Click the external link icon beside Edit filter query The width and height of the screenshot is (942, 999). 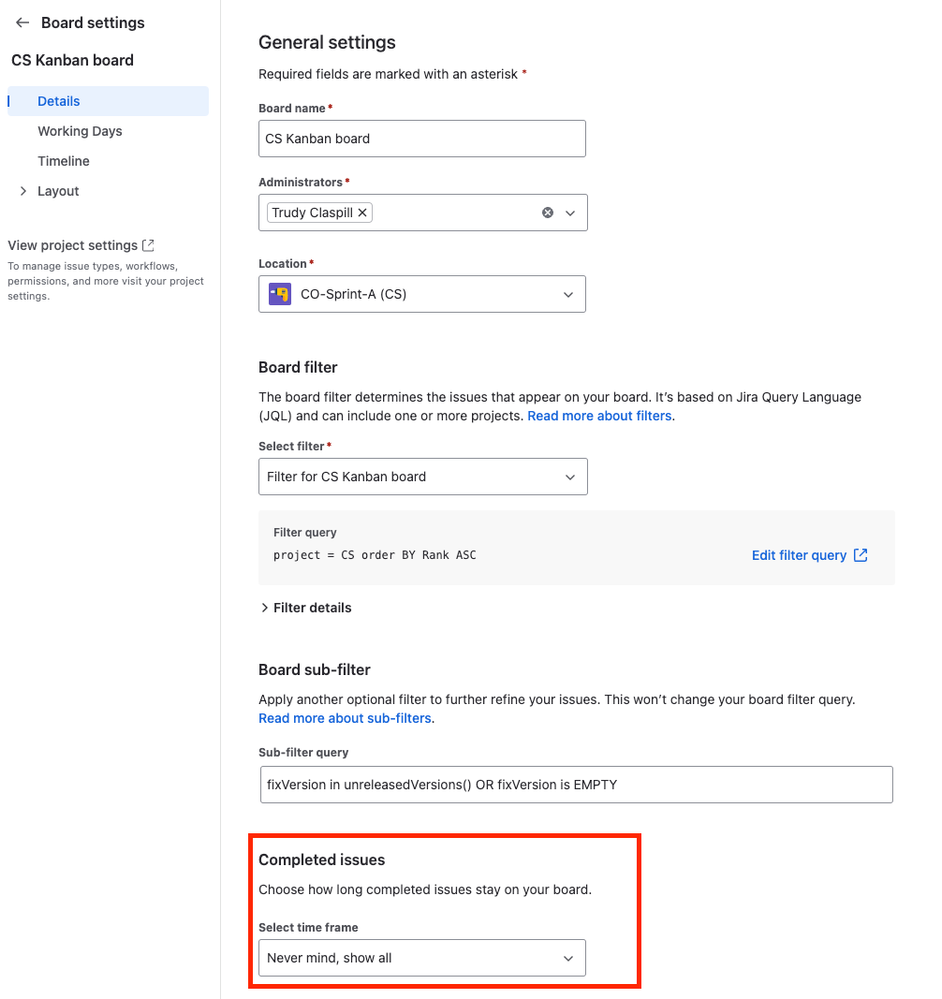tap(860, 555)
